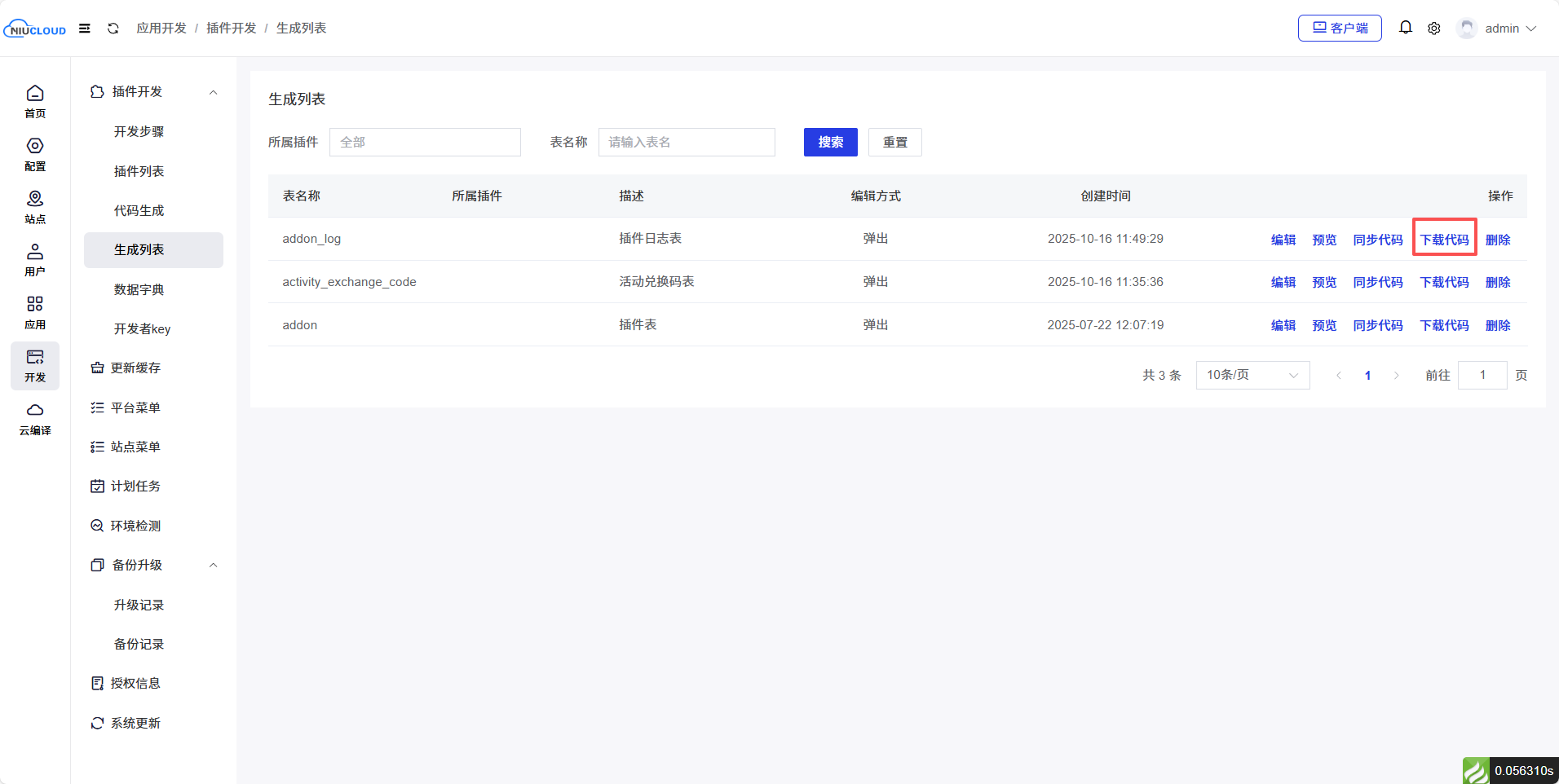
Task: Open the 用户 user icon in sidebar
Action: coord(35,260)
